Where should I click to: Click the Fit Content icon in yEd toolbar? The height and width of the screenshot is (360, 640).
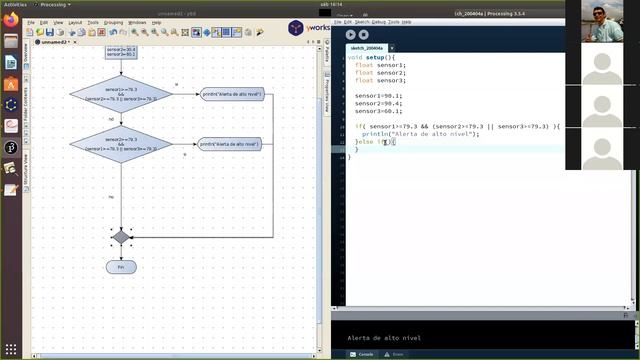click(185, 32)
